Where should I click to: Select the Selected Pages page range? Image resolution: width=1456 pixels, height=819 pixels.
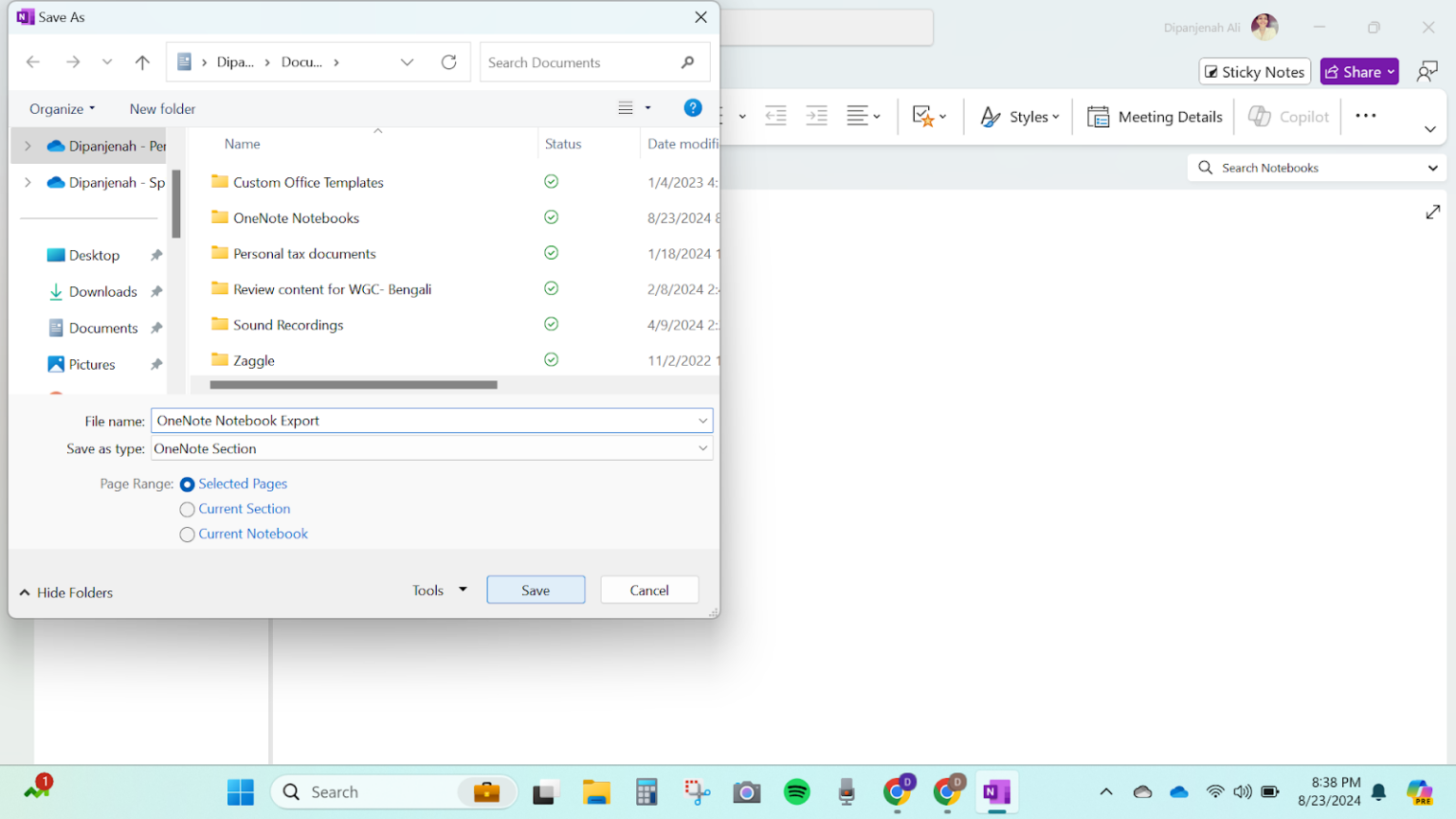pos(187,483)
